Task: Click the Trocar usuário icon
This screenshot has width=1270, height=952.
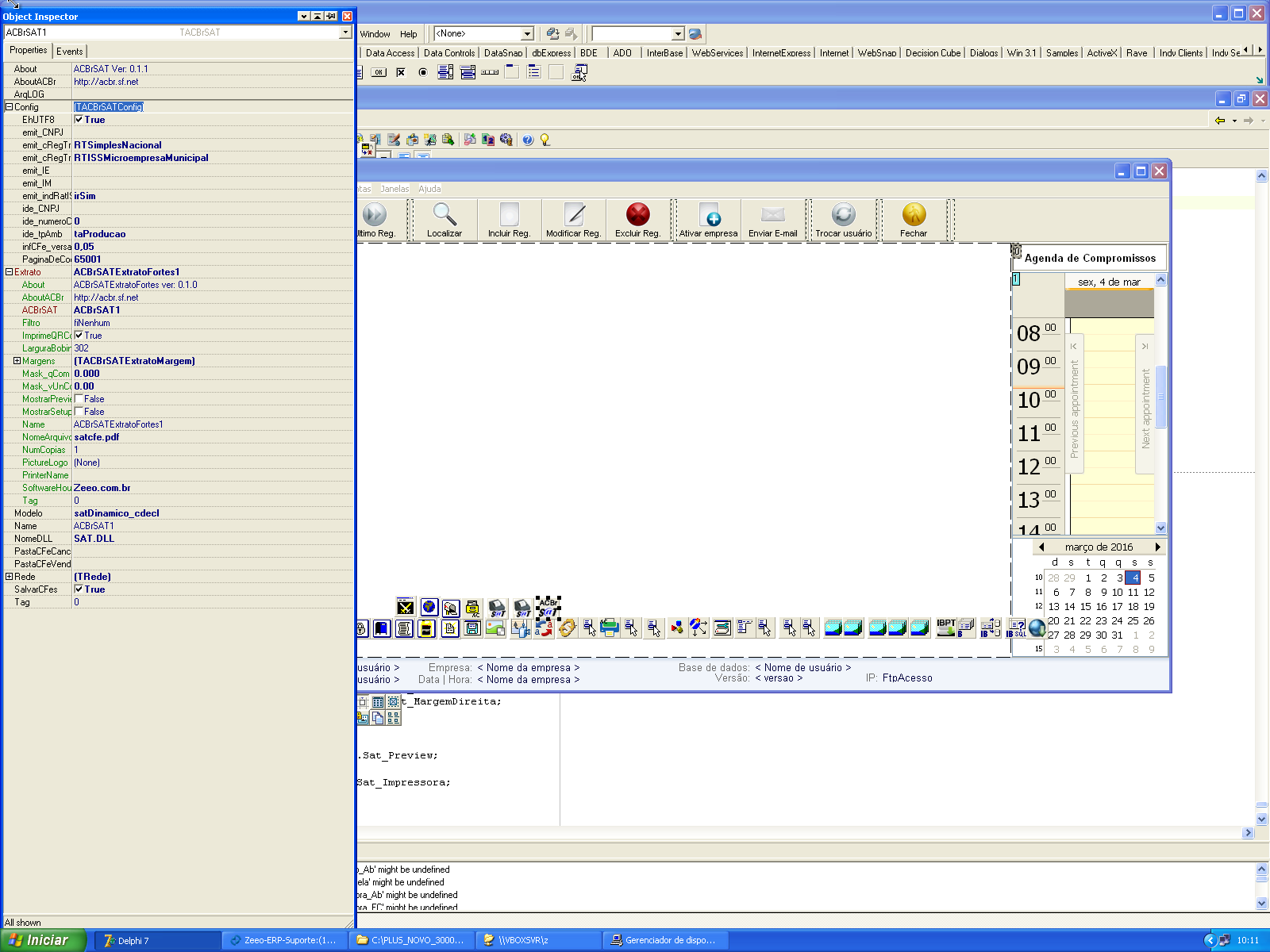Action: 843,214
